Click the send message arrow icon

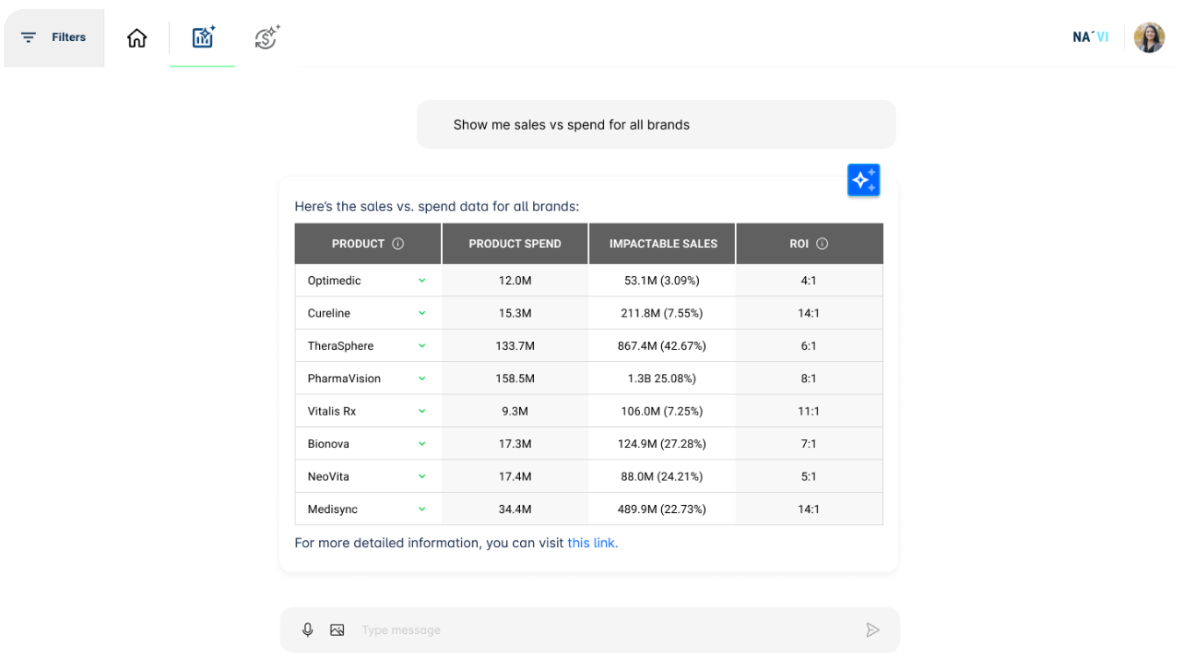point(872,630)
